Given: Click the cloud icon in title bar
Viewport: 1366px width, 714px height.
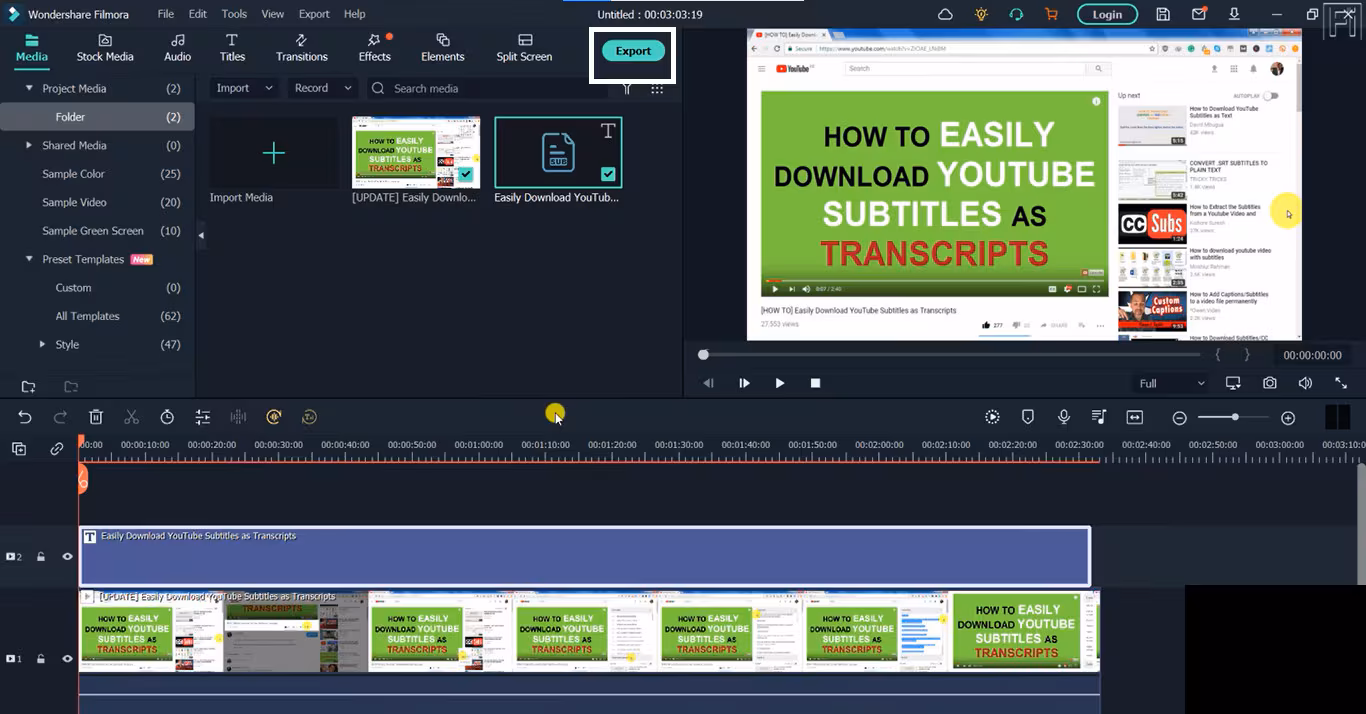Looking at the screenshot, I should pyautogui.click(x=945, y=14).
